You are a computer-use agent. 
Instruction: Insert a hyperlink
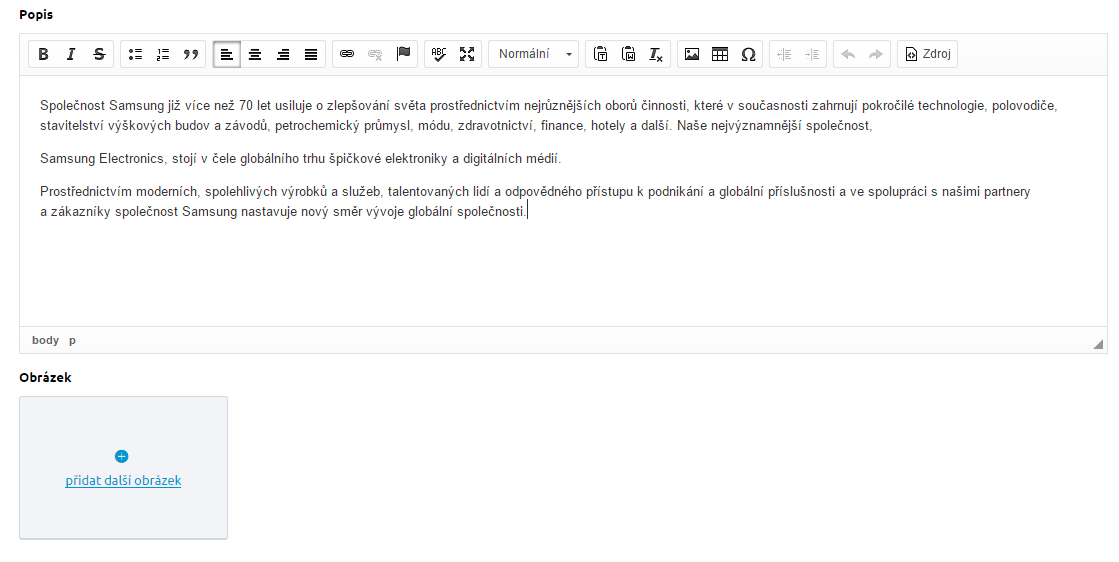pos(347,54)
